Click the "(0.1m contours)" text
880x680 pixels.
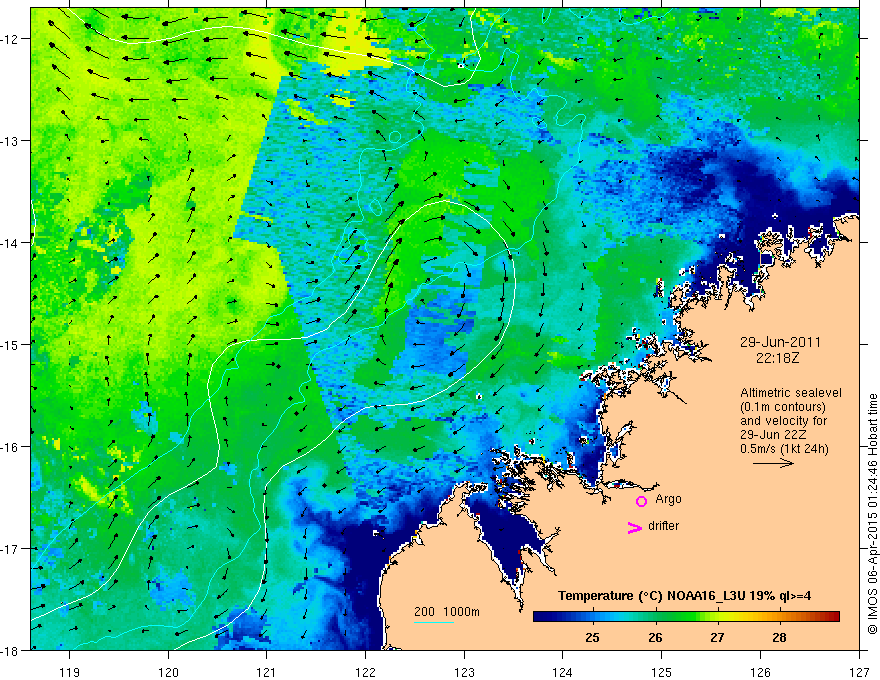coord(783,407)
